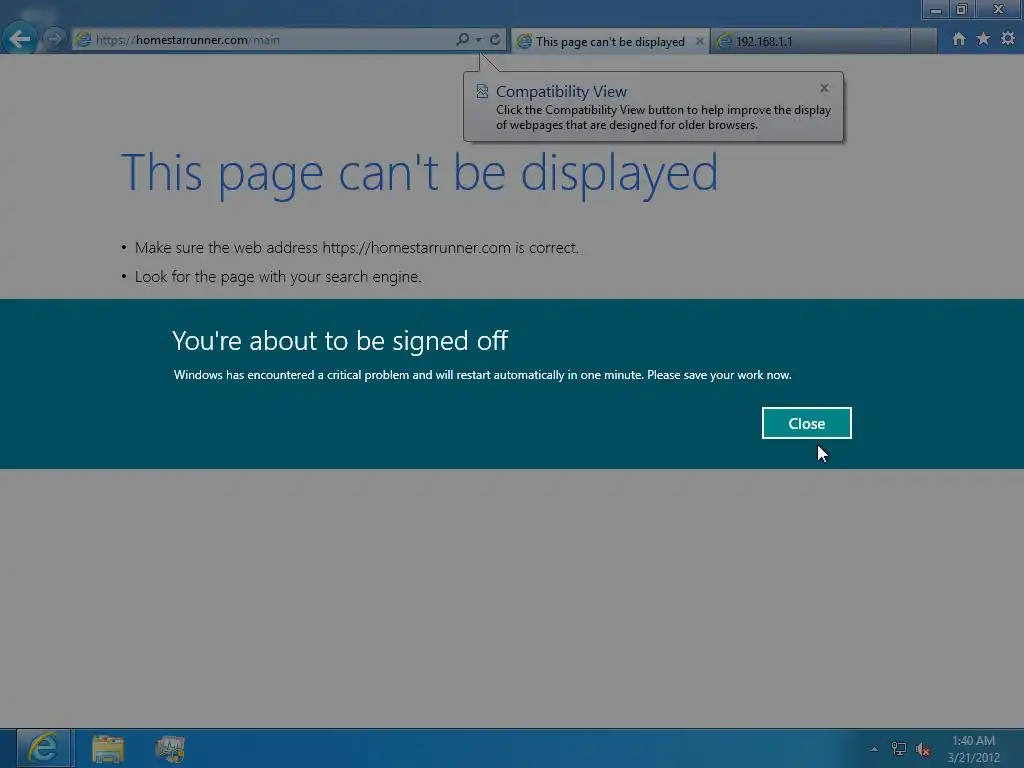Open Favorites with the star icon
Image resolution: width=1024 pixels, height=768 pixels.
coord(983,39)
